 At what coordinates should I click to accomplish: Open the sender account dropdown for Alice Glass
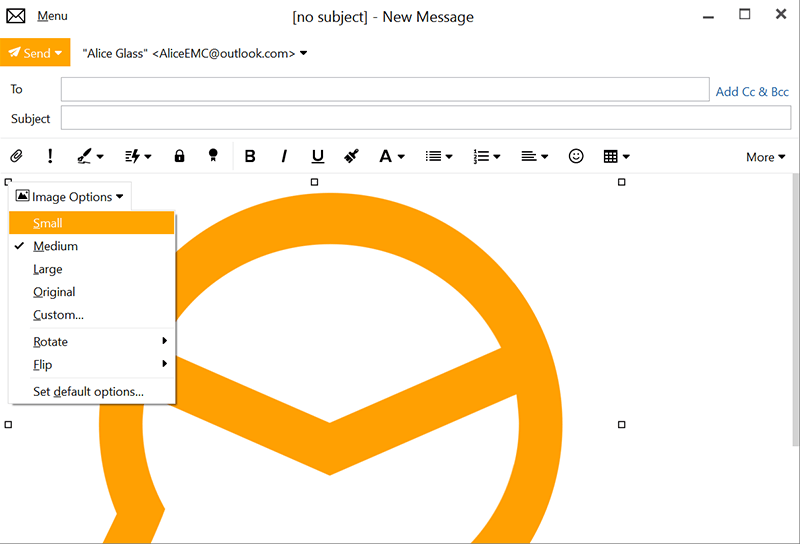(304, 53)
